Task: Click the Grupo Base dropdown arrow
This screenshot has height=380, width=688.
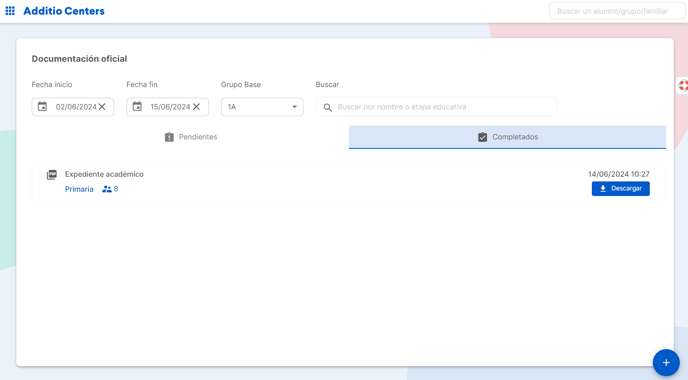Action: pos(294,107)
